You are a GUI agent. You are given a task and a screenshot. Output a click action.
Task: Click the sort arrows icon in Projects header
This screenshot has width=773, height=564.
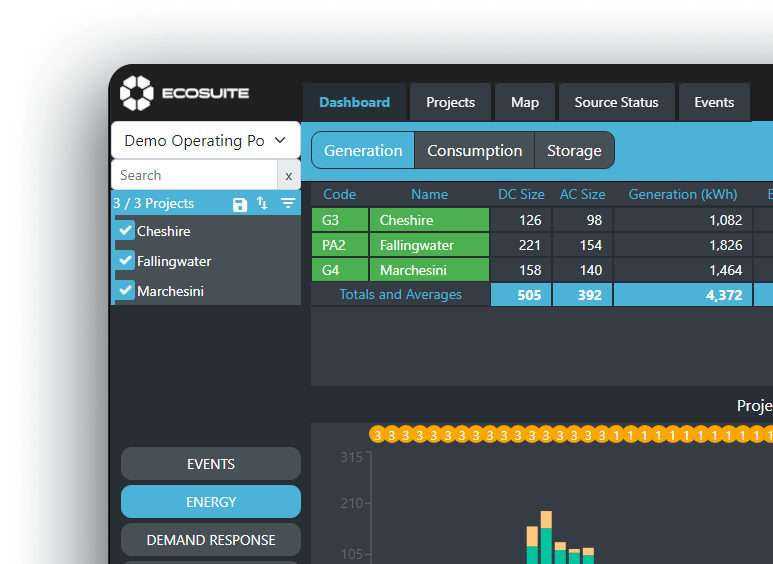click(263, 204)
